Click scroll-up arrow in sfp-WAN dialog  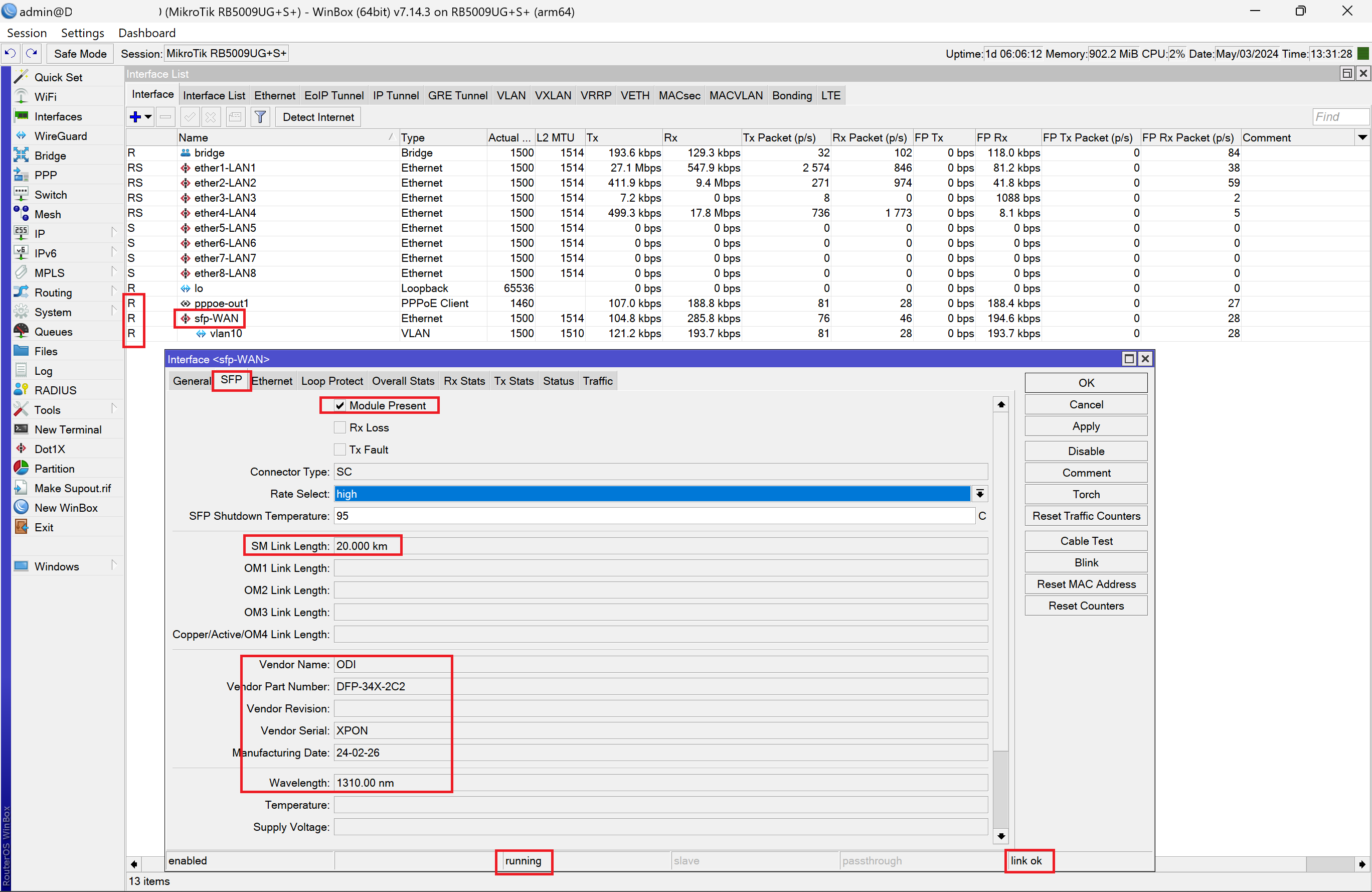(1001, 405)
